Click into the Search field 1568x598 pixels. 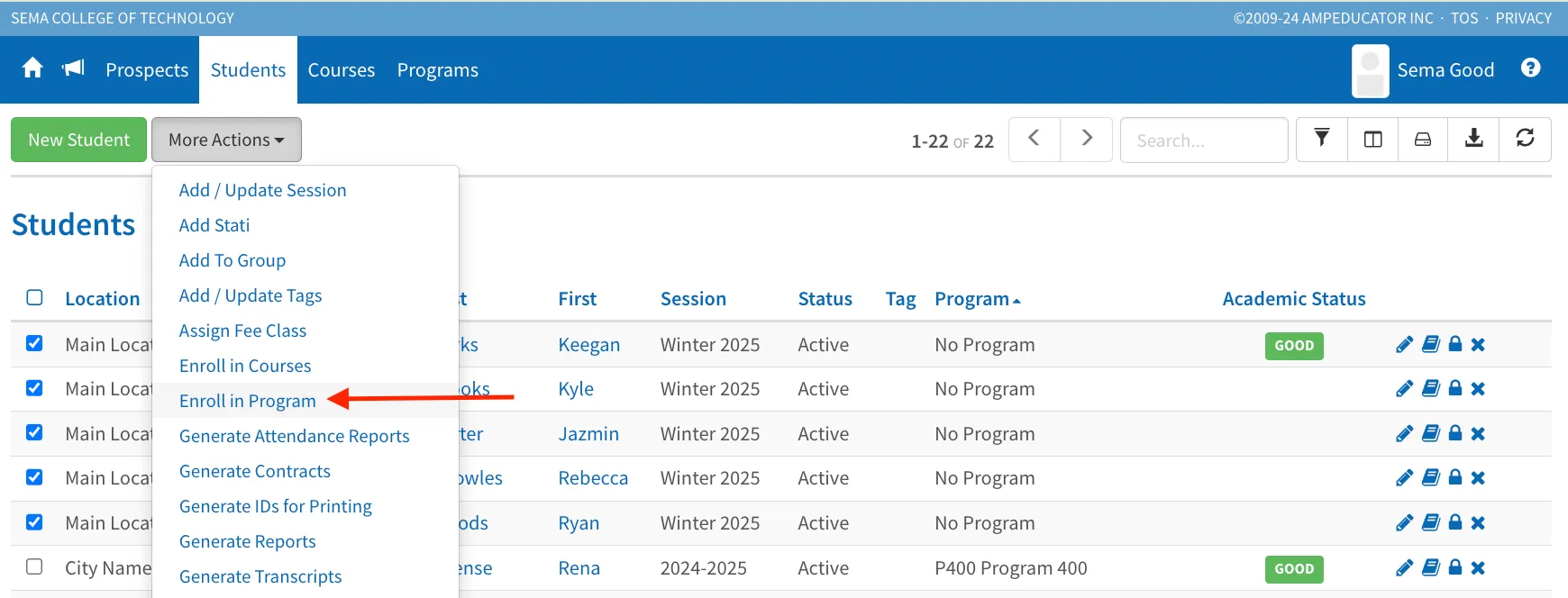pyautogui.click(x=1204, y=140)
